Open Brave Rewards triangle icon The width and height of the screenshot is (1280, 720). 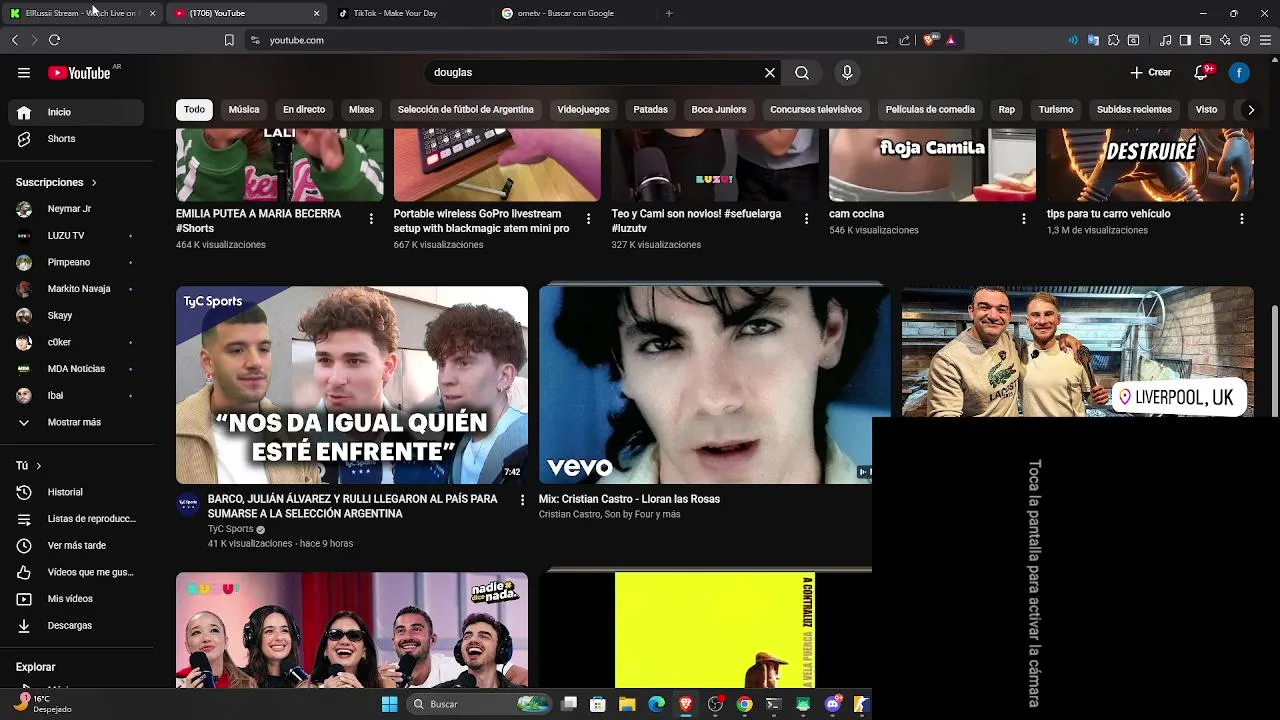tap(950, 40)
